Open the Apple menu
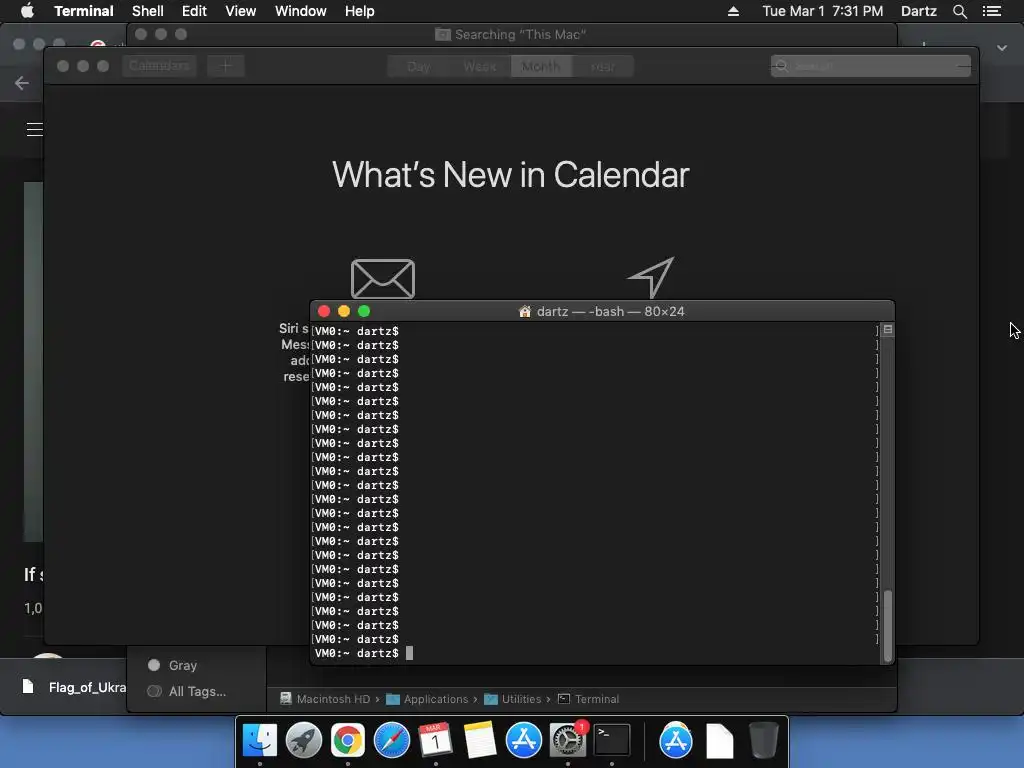The image size is (1024, 768). 27,11
